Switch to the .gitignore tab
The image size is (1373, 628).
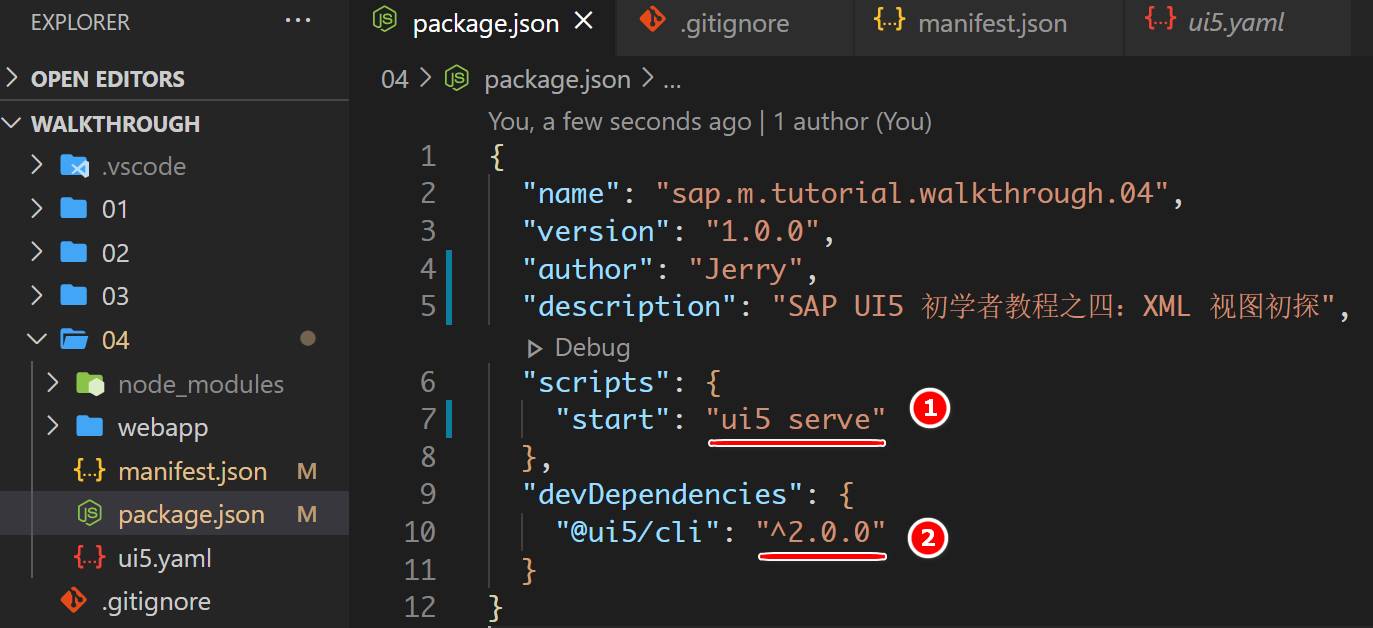click(733, 22)
